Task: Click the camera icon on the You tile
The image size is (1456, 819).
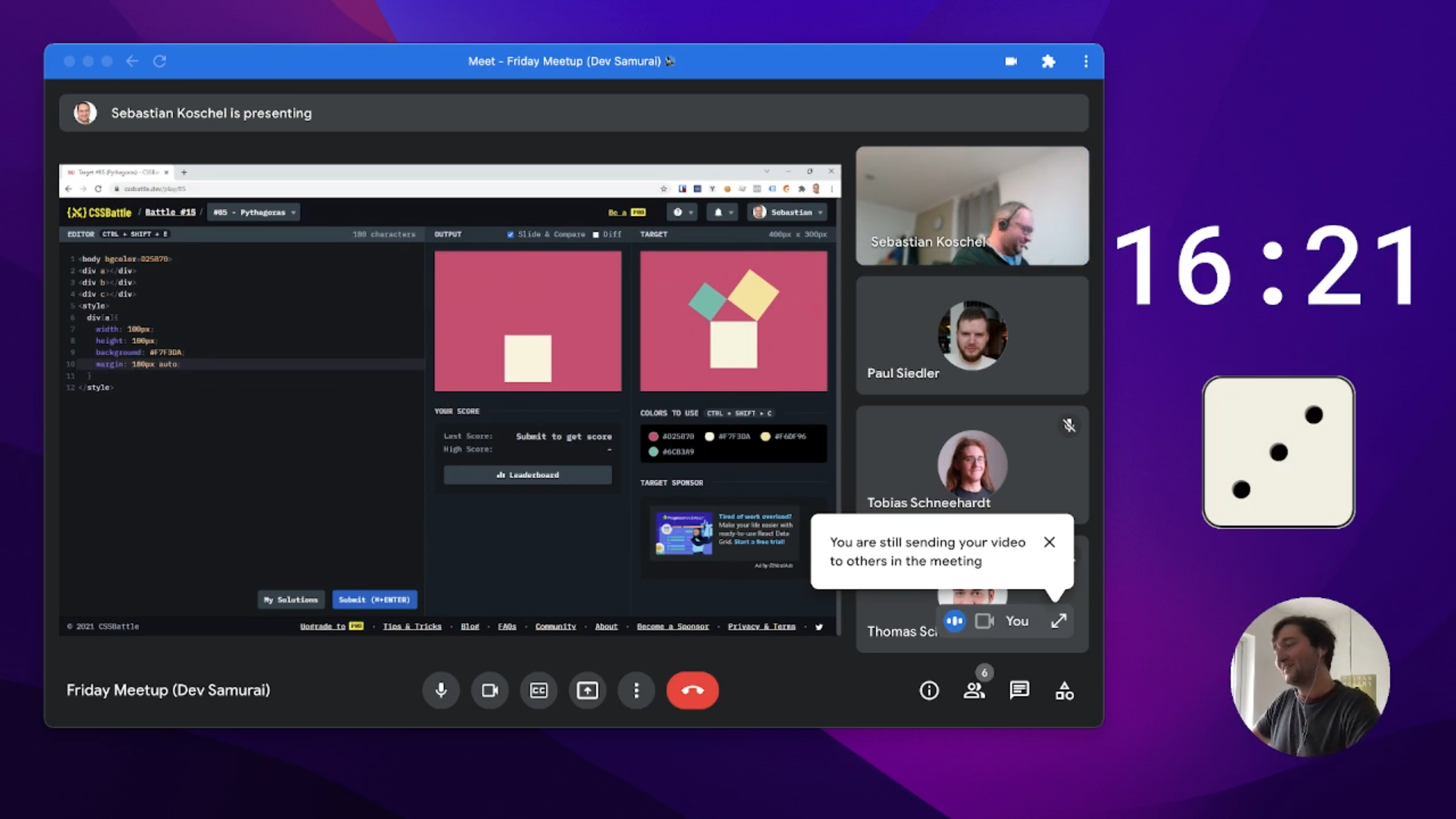Action: (x=985, y=621)
